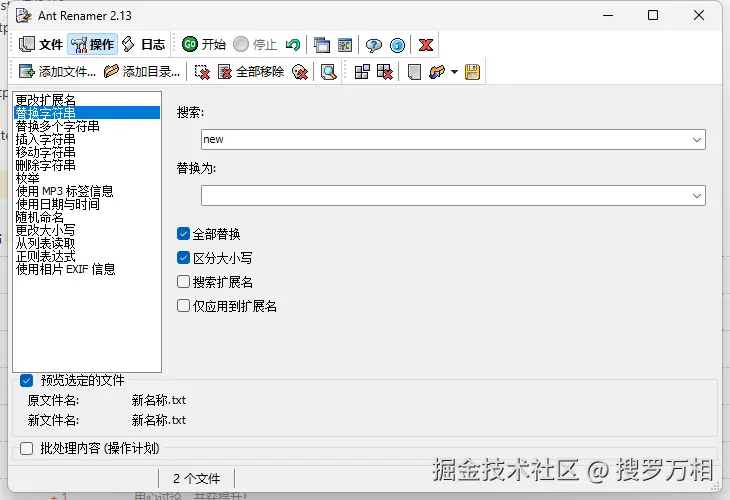This screenshot has height=500, width=730.
Task: Click the skull remove dead files icon
Action: (300, 72)
